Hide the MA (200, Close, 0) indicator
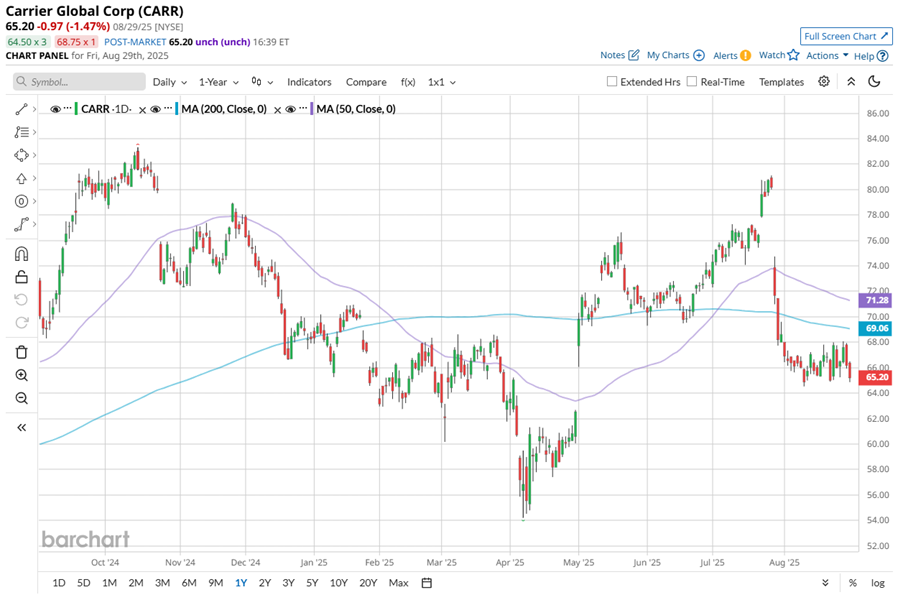 155,109
